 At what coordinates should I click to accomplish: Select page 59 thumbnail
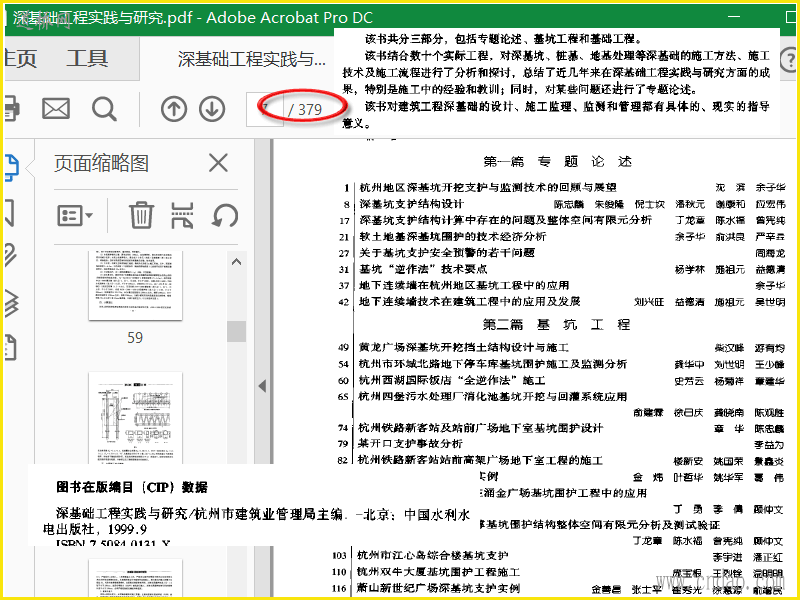point(135,285)
